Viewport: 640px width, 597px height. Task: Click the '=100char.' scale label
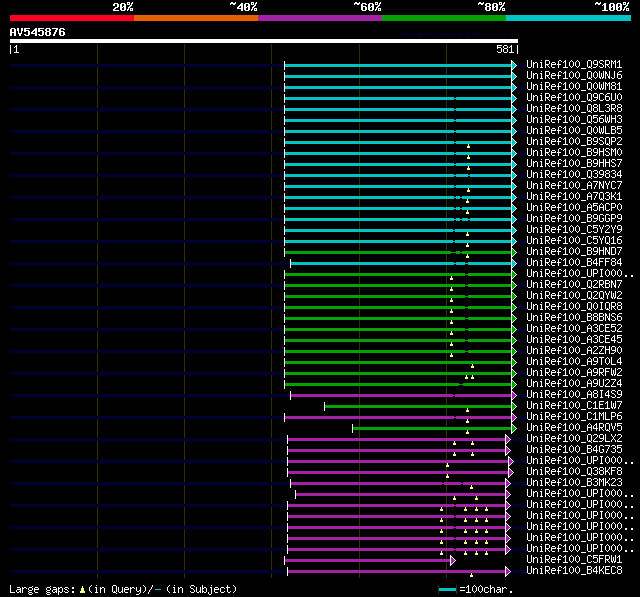tap(486, 589)
